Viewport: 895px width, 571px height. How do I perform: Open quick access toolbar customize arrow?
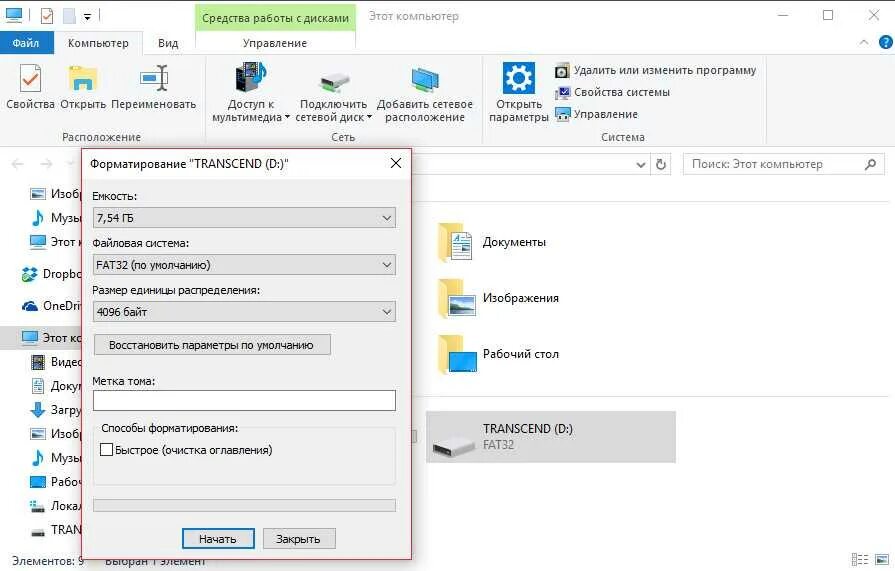pyautogui.click(x=87, y=17)
